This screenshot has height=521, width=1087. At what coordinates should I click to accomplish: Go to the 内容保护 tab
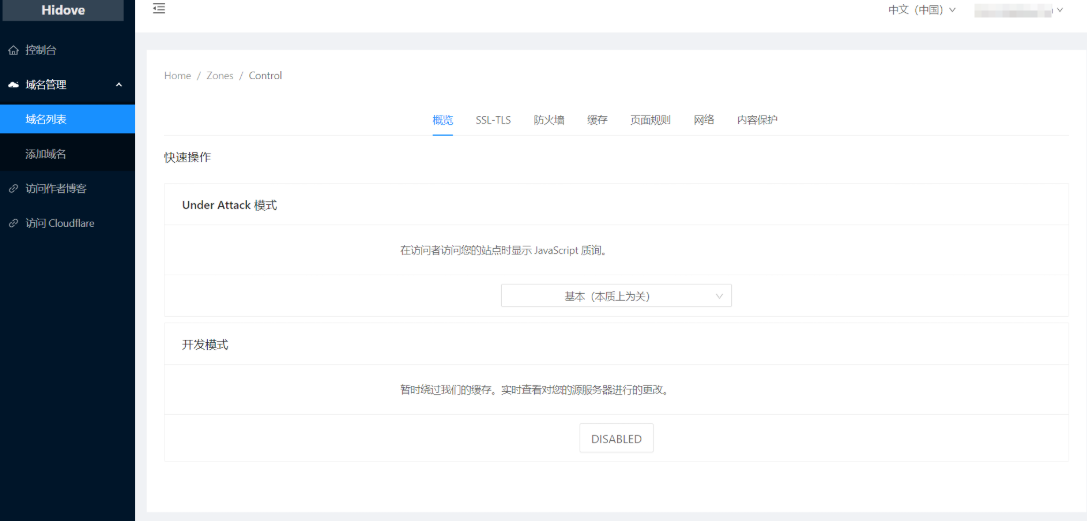coord(757,120)
